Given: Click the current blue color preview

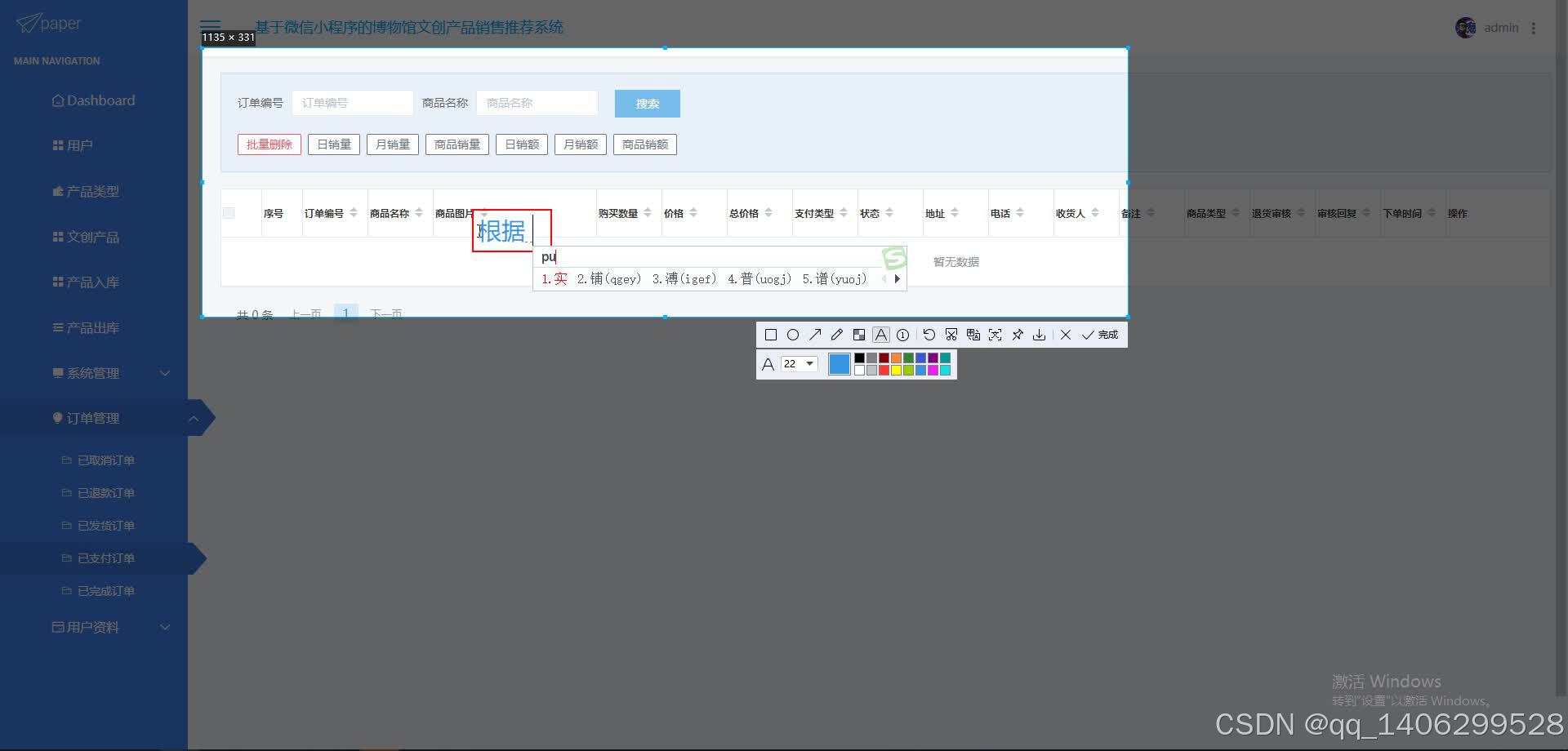Looking at the screenshot, I should pos(840,364).
